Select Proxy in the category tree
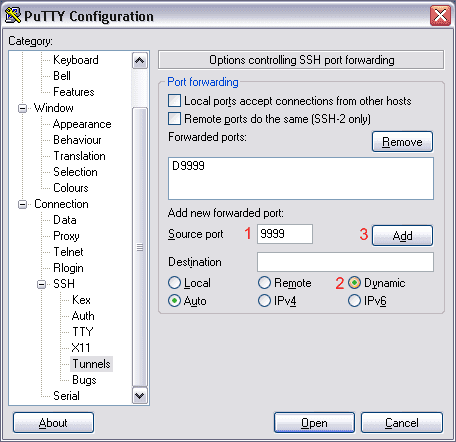Screen dimensions: 456x442 coord(66,236)
